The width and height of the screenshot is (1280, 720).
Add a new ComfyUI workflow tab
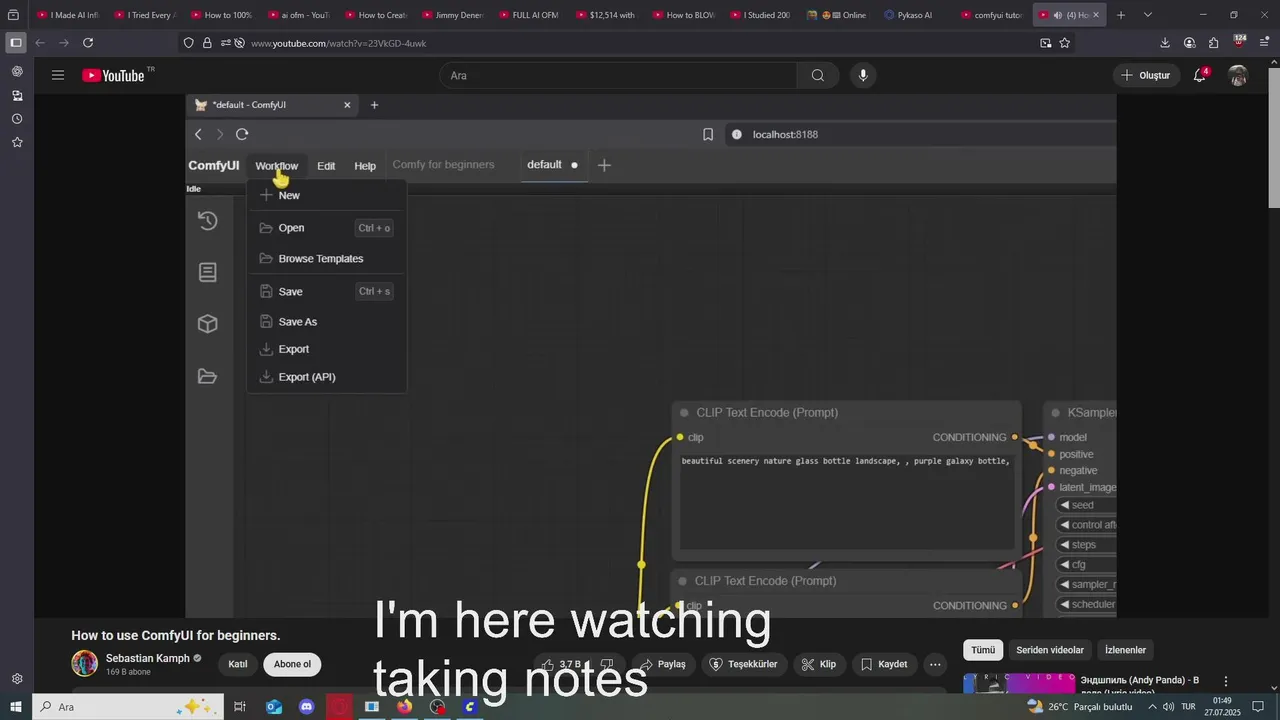tap(604, 165)
